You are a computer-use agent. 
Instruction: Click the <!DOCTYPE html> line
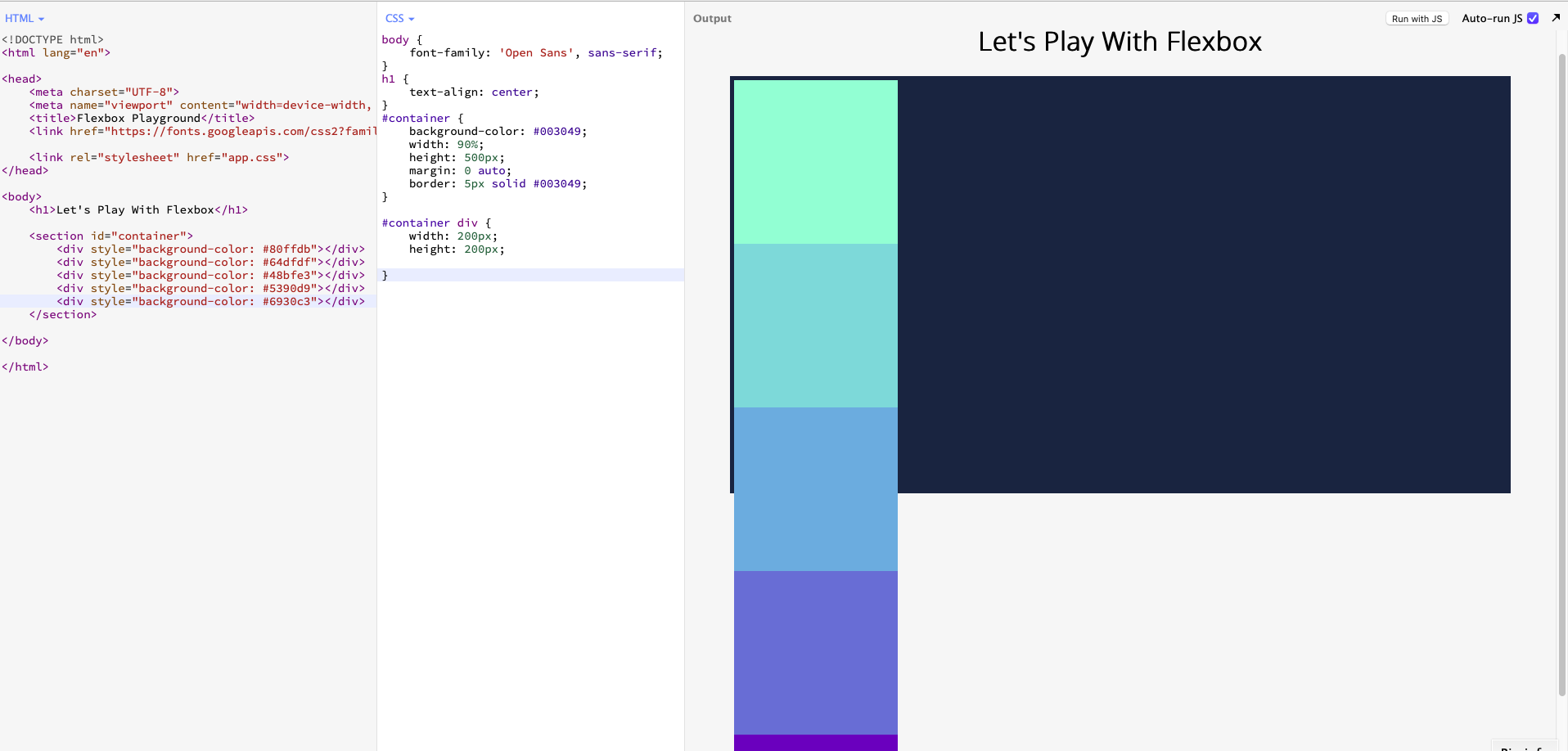pos(52,39)
